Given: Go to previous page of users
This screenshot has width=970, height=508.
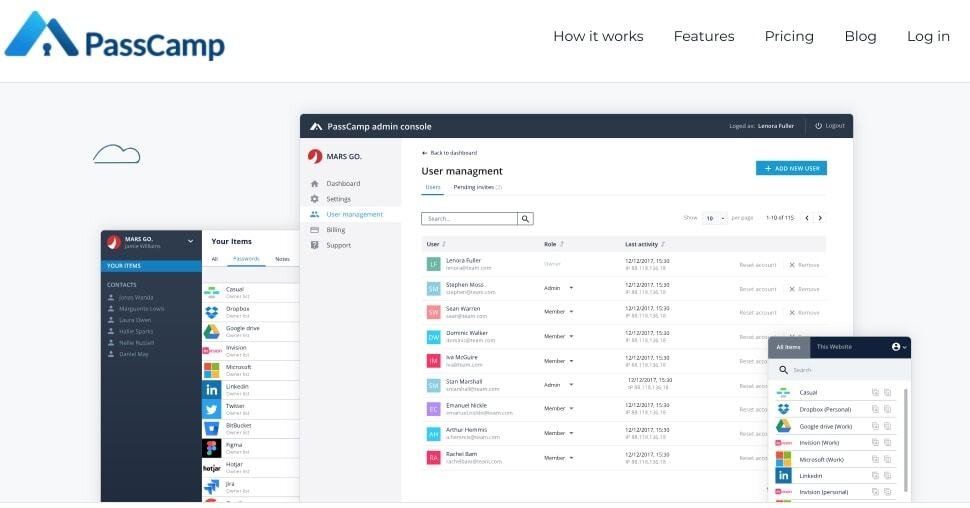Looking at the screenshot, I should tap(807, 218).
